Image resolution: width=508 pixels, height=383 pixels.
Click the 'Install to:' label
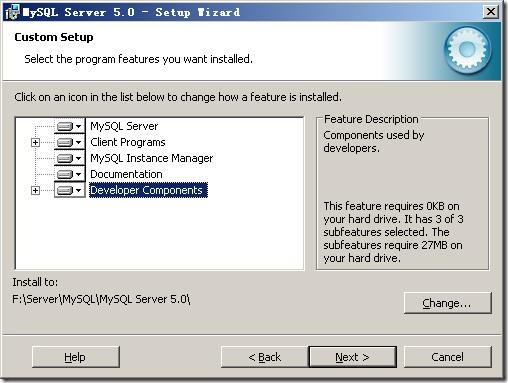click(x=35, y=282)
